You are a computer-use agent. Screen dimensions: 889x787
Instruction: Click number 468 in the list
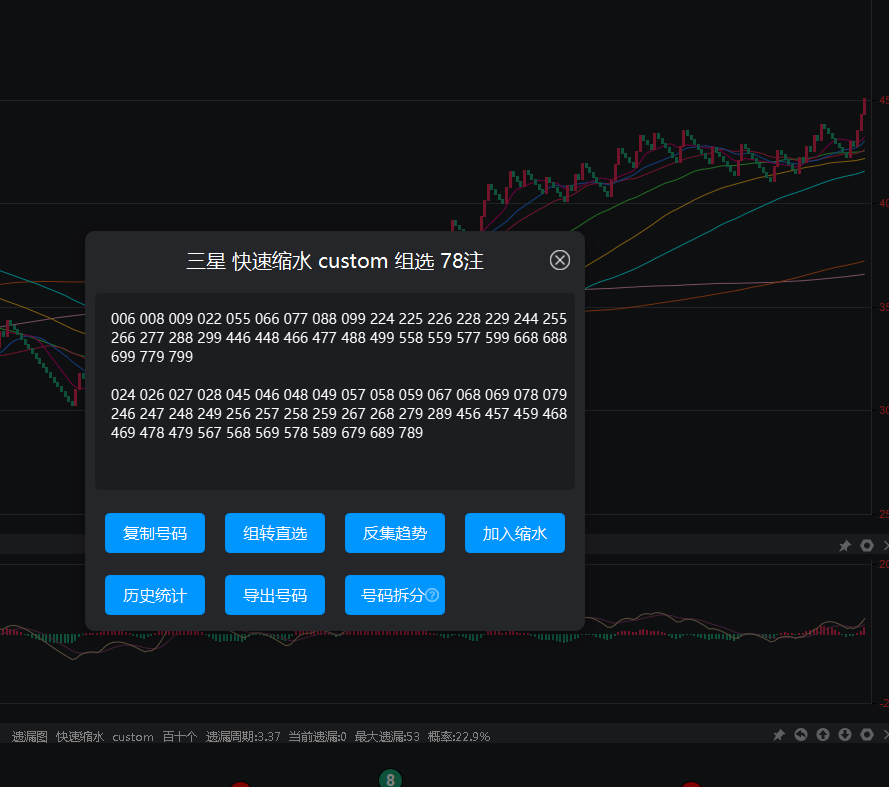coord(554,414)
